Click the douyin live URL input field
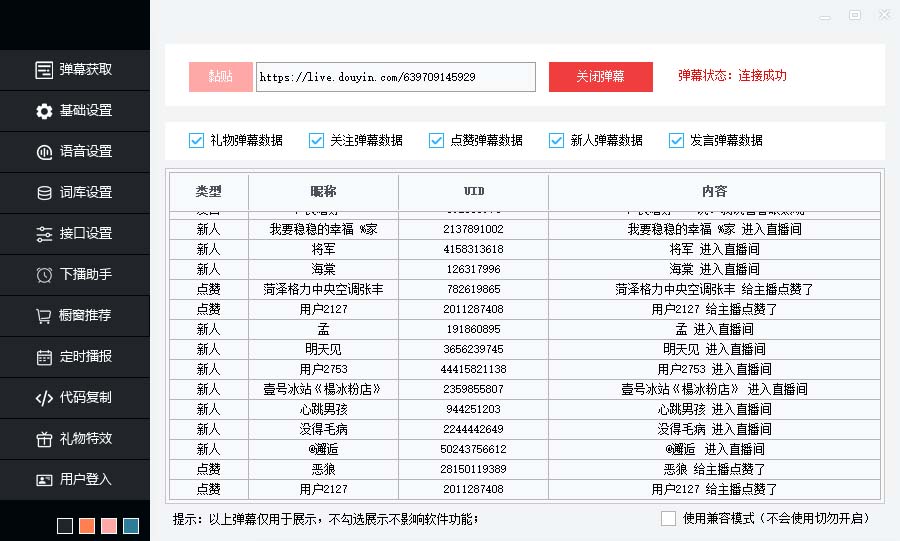Screen dimensions: 900x541 pos(395,77)
